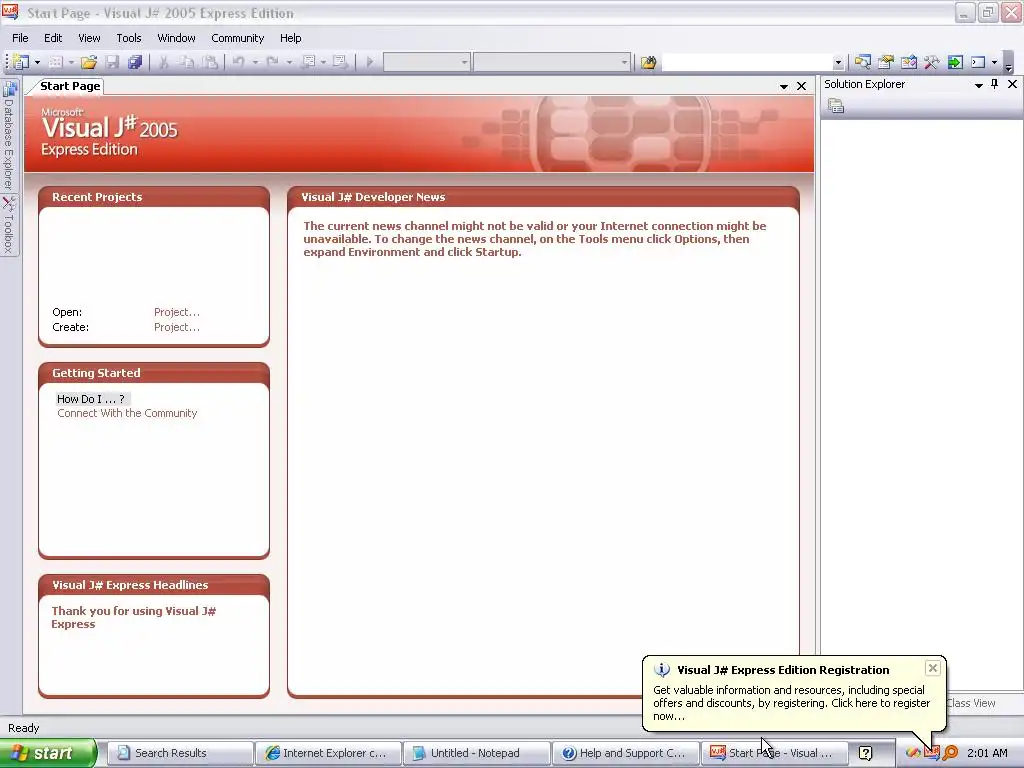Click the question mark help icon on taskbar
1024x768 pixels.
(x=865, y=753)
